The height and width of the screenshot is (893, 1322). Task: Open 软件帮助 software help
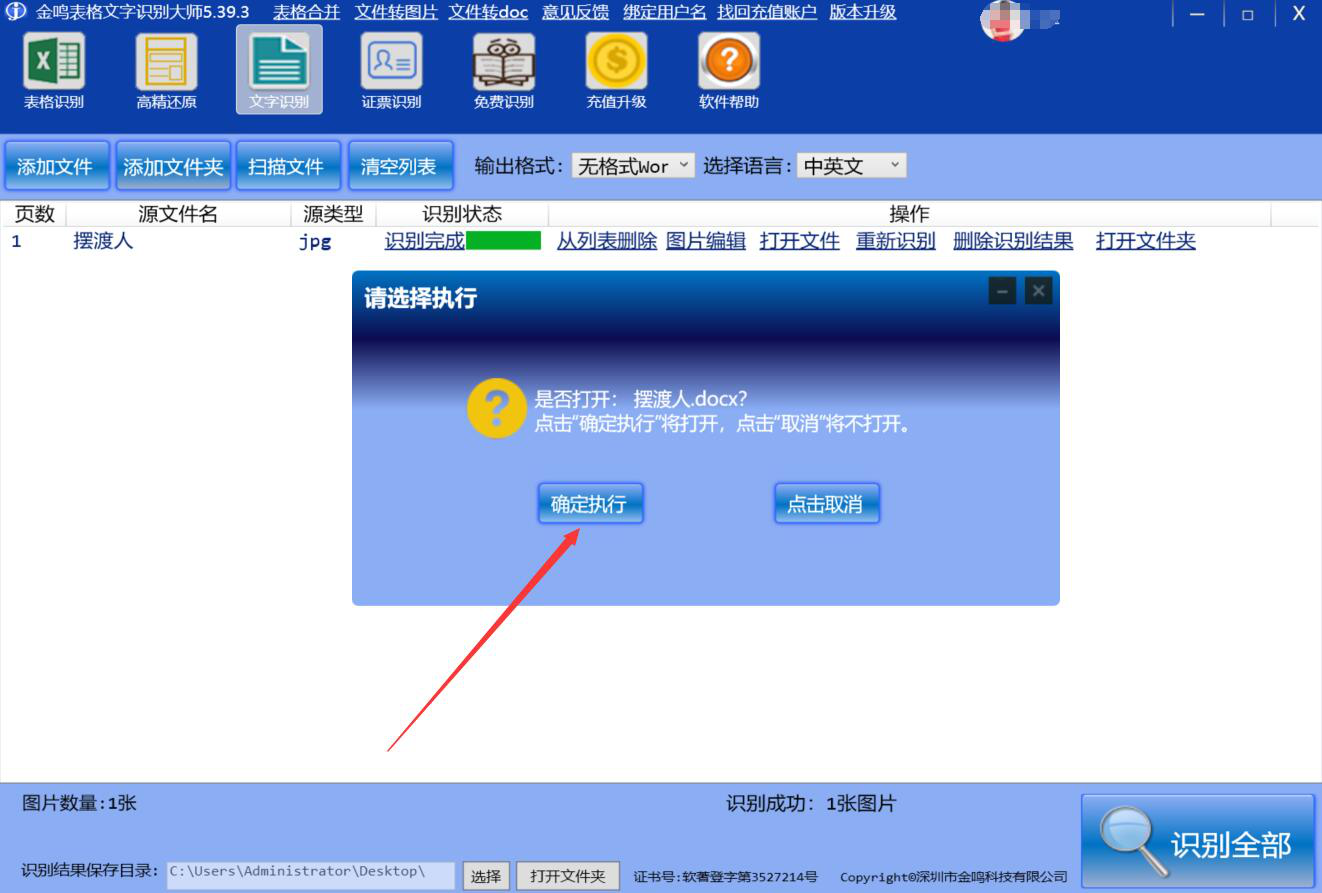(x=728, y=70)
